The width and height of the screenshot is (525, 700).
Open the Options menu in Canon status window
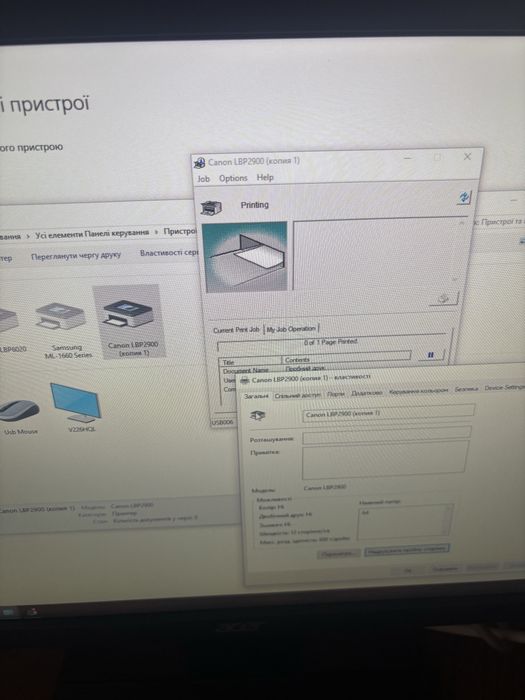pos(233,178)
